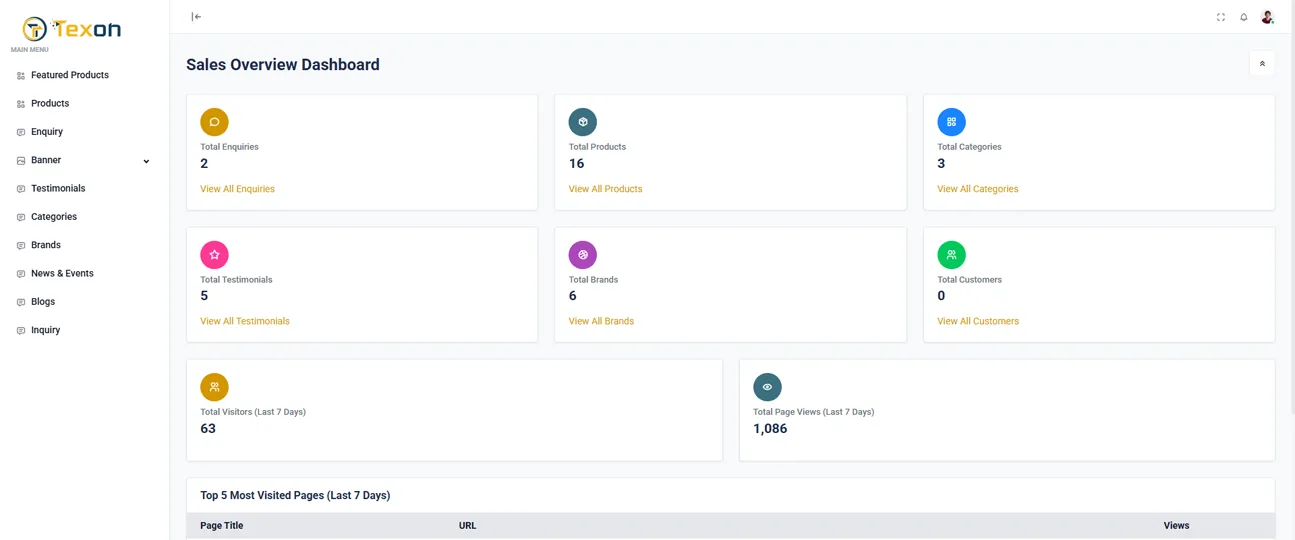The image size is (1295, 540).
Task: Follow View All Customers link
Action: point(978,321)
